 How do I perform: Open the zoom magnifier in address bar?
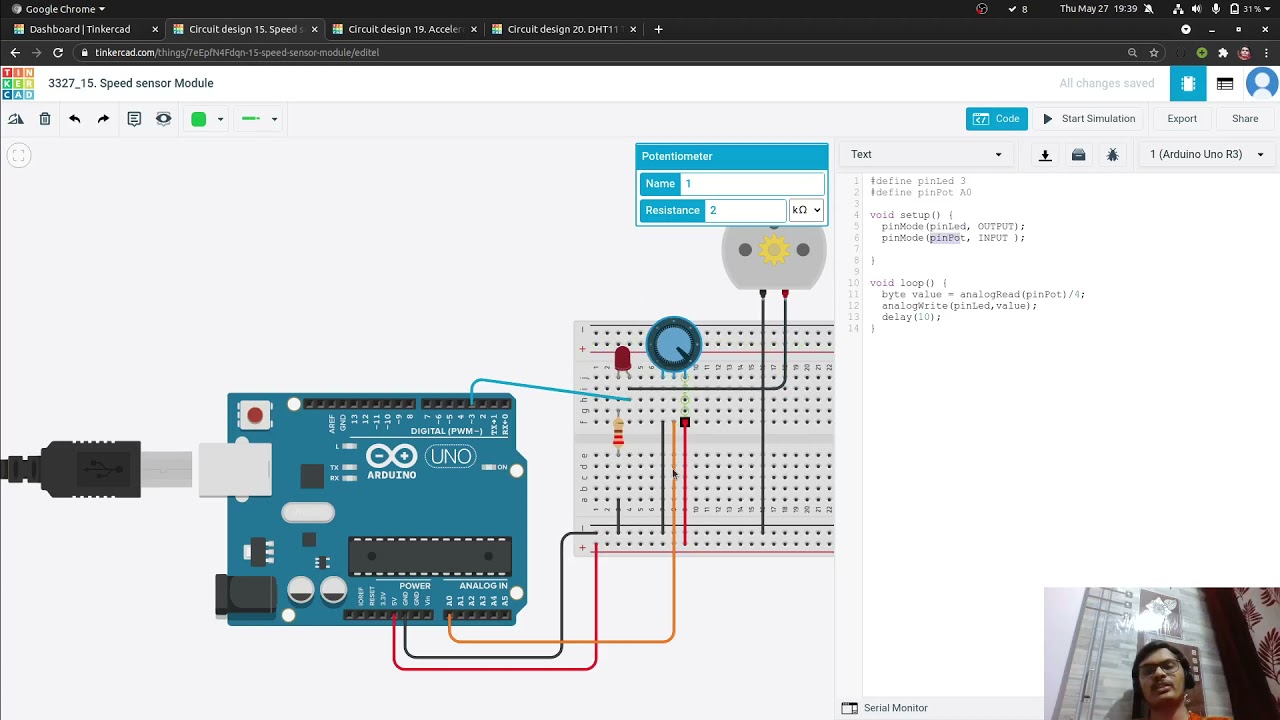[1132, 53]
